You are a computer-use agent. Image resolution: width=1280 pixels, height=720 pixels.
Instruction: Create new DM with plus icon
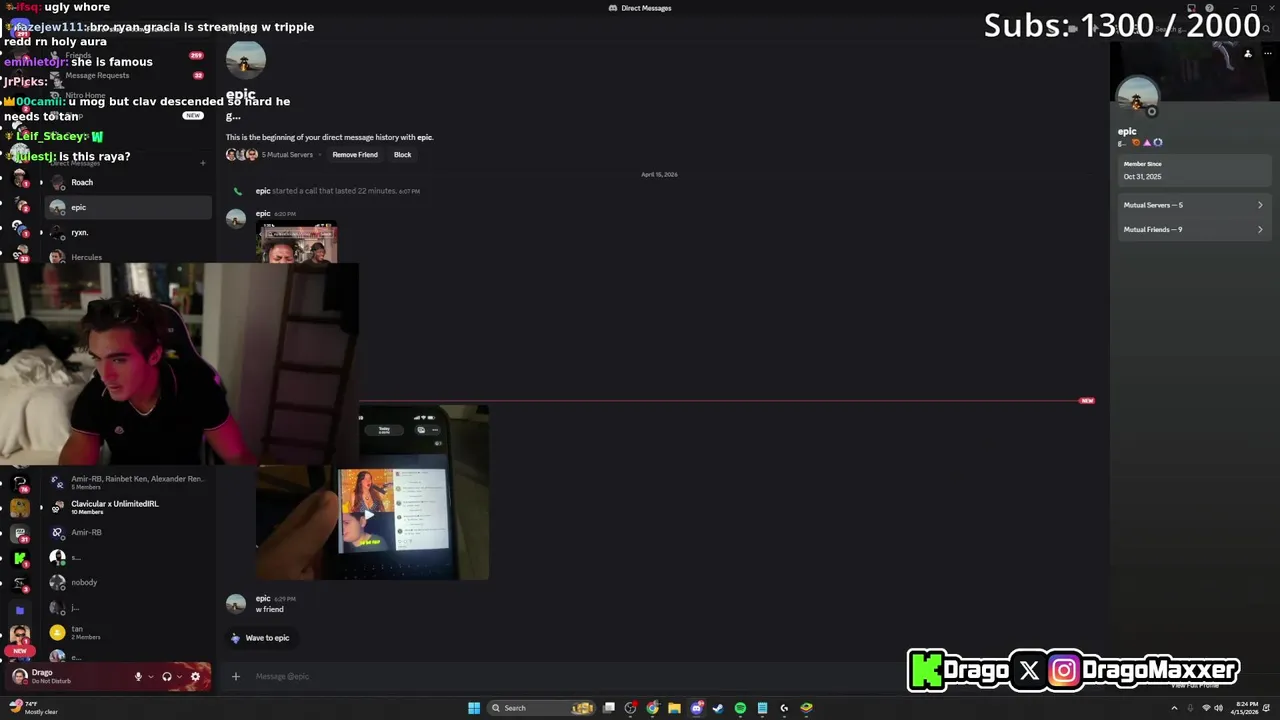coord(202,163)
